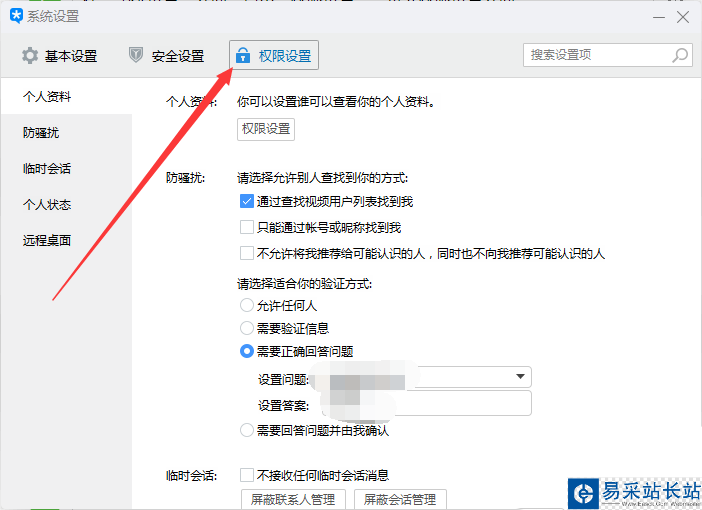Select the 需要正确回答问题 radio option
702x510 pixels.
tap(247, 351)
